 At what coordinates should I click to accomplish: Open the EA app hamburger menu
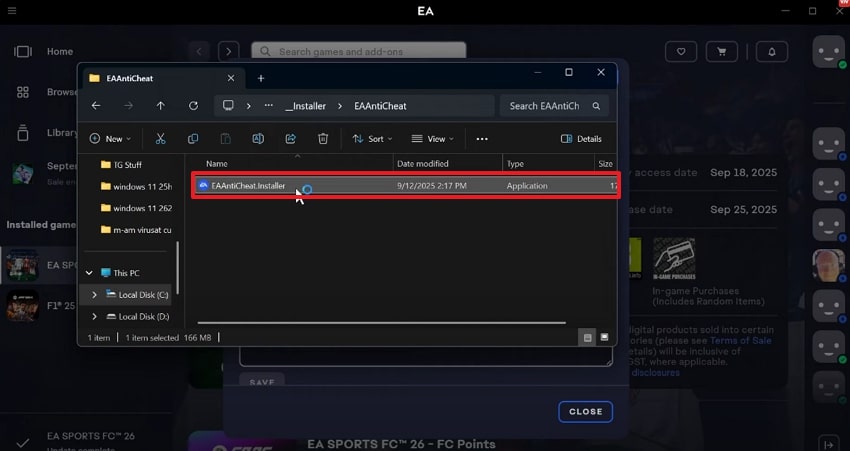12,10
